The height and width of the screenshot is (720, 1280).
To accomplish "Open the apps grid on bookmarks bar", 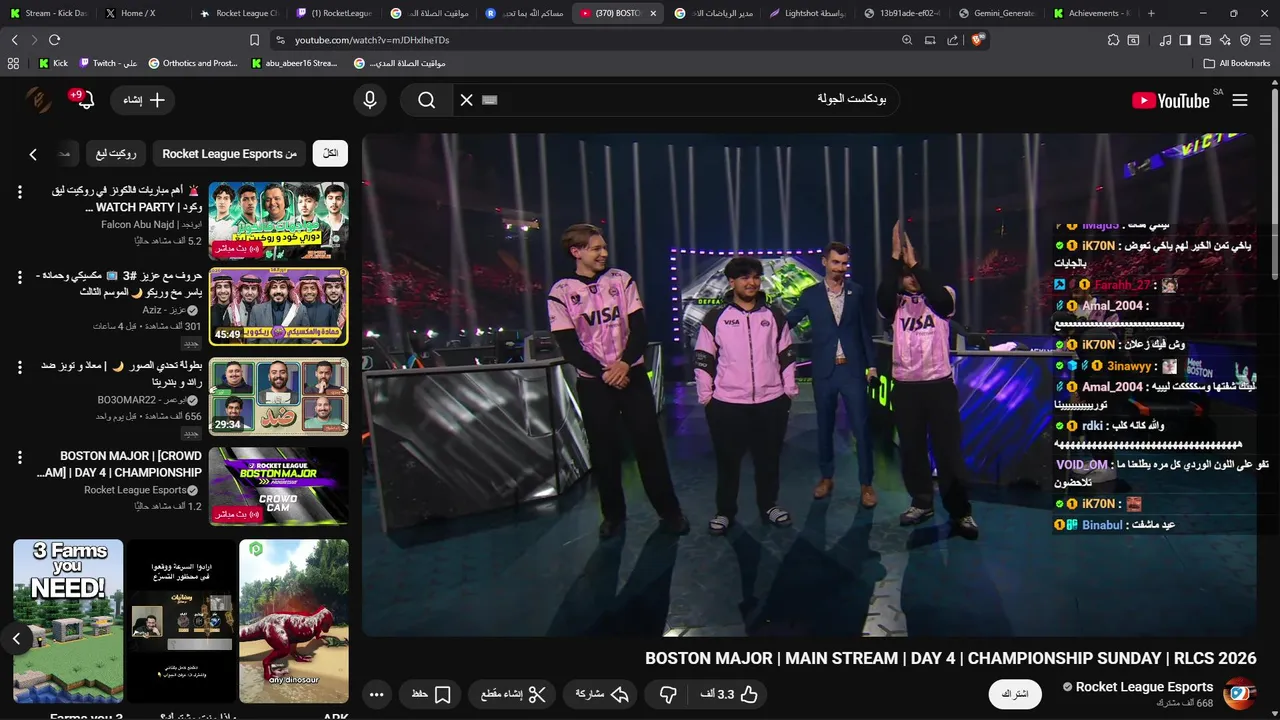I will tap(13, 63).
